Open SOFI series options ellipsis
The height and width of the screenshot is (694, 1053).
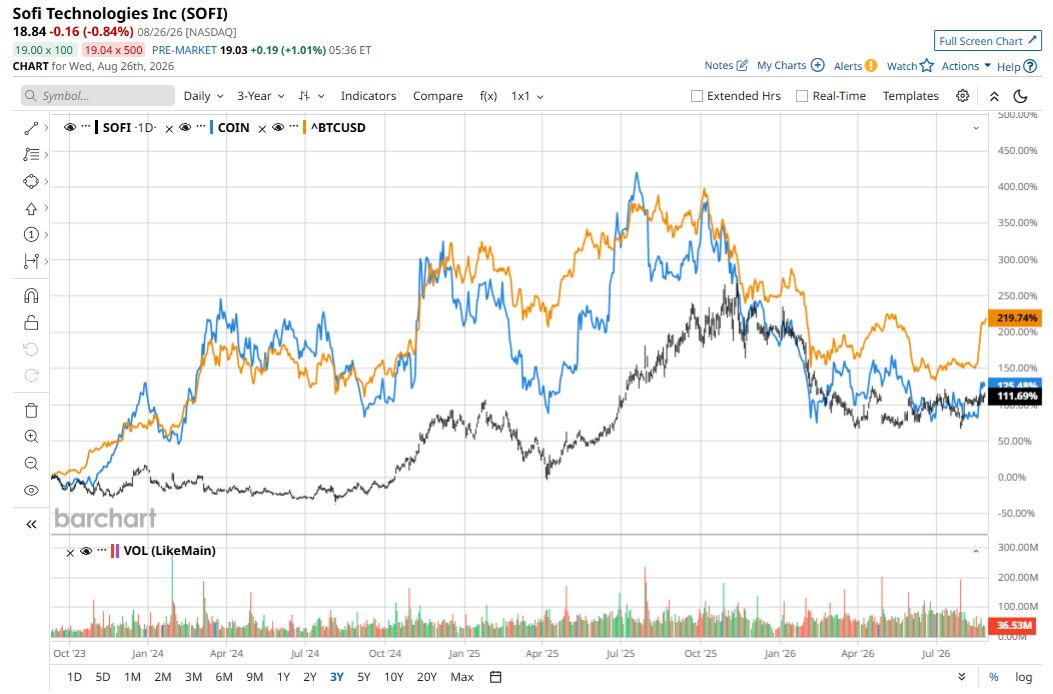click(86, 126)
